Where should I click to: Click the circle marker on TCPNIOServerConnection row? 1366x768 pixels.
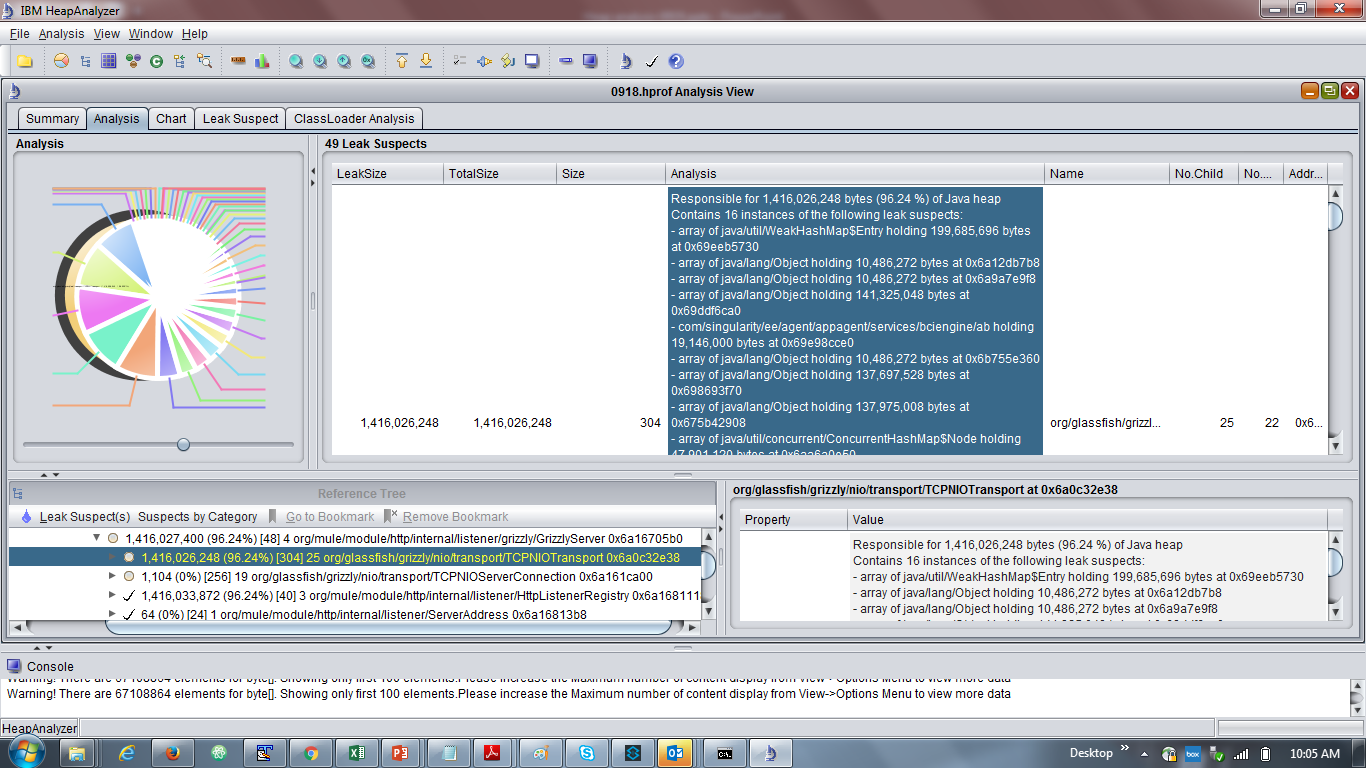pos(128,577)
